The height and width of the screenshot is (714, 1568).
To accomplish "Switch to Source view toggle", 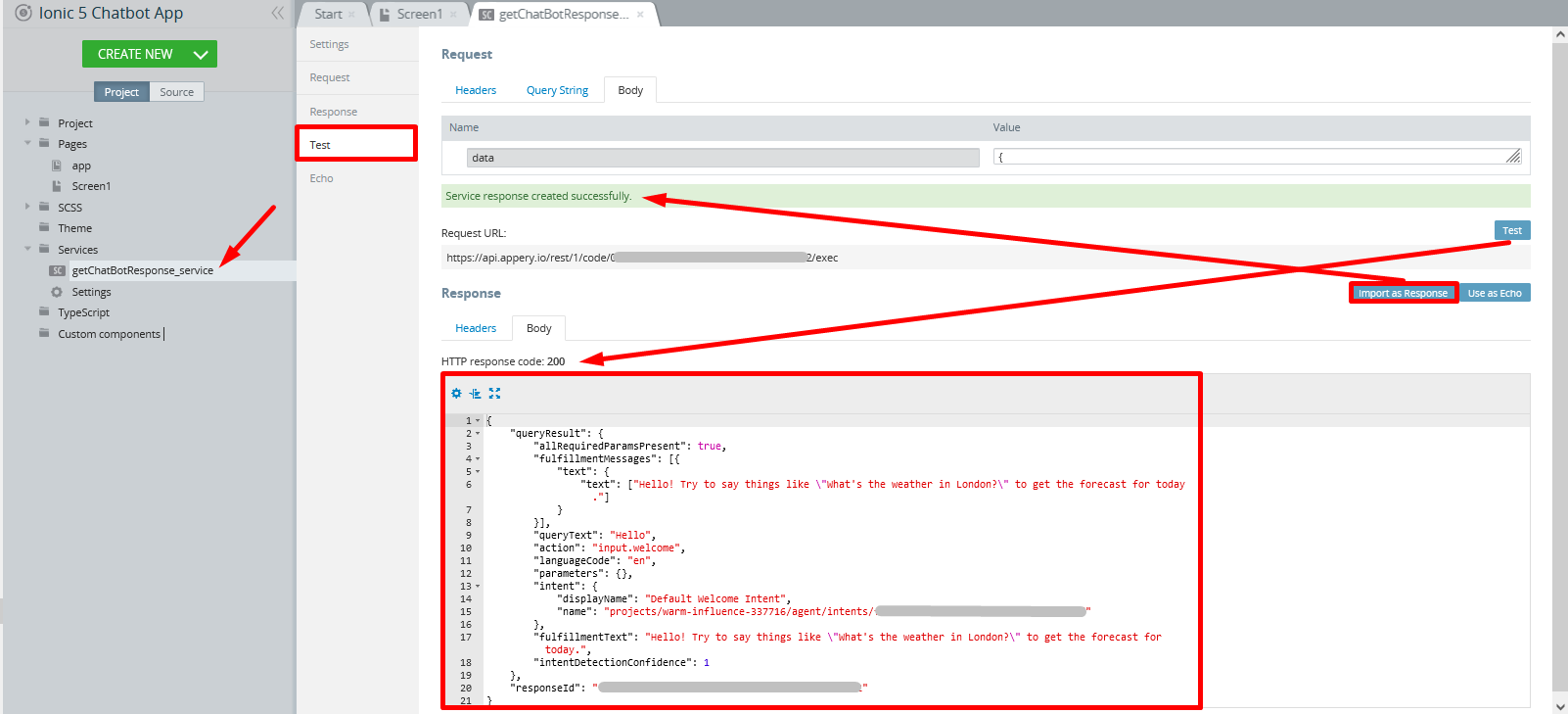I will tap(177, 92).
